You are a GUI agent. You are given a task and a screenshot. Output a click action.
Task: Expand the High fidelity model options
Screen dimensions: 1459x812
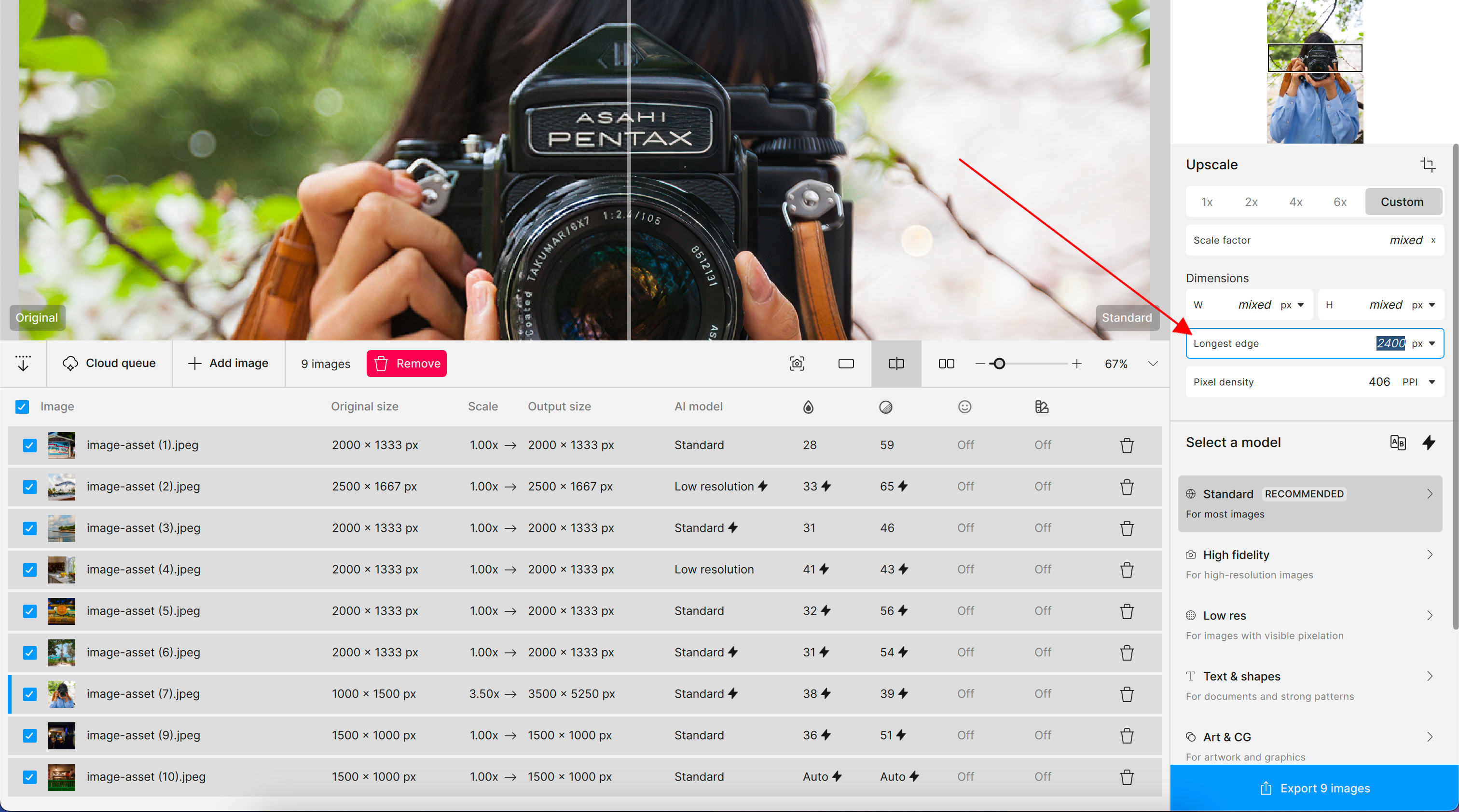click(x=1429, y=555)
